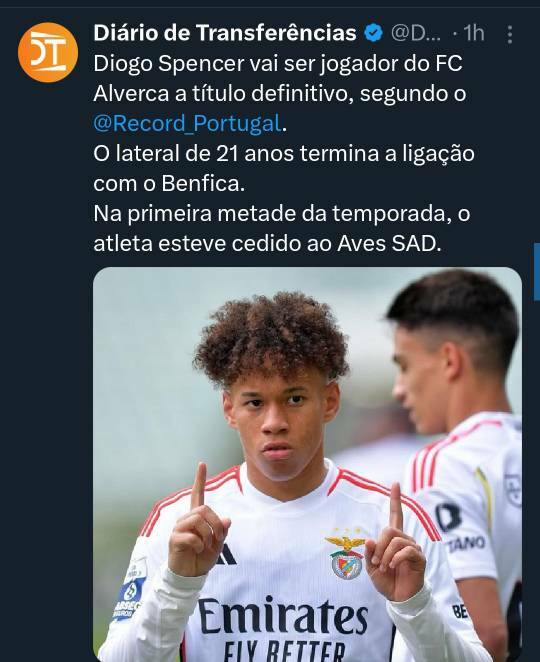
Task: Click the truncated @D... handle
Action: coord(416,33)
